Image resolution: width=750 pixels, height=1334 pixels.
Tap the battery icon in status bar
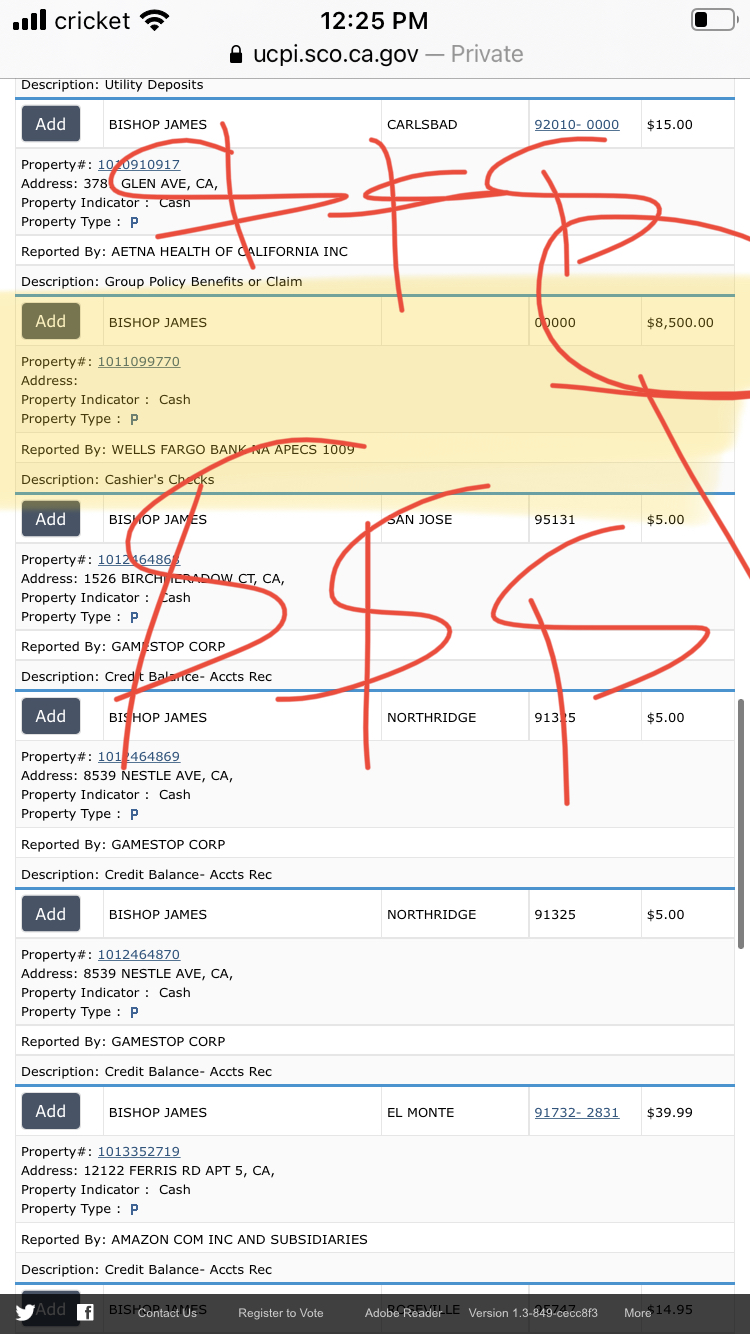pos(713,20)
